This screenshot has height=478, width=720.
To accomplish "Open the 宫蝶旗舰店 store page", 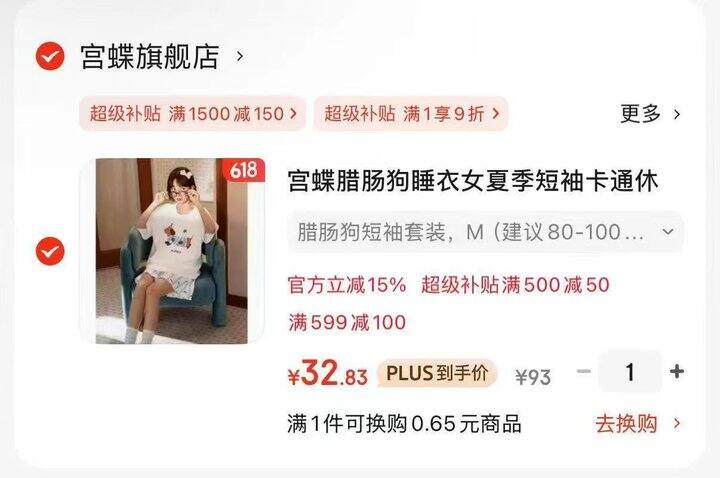I will click(x=150, y=56).
